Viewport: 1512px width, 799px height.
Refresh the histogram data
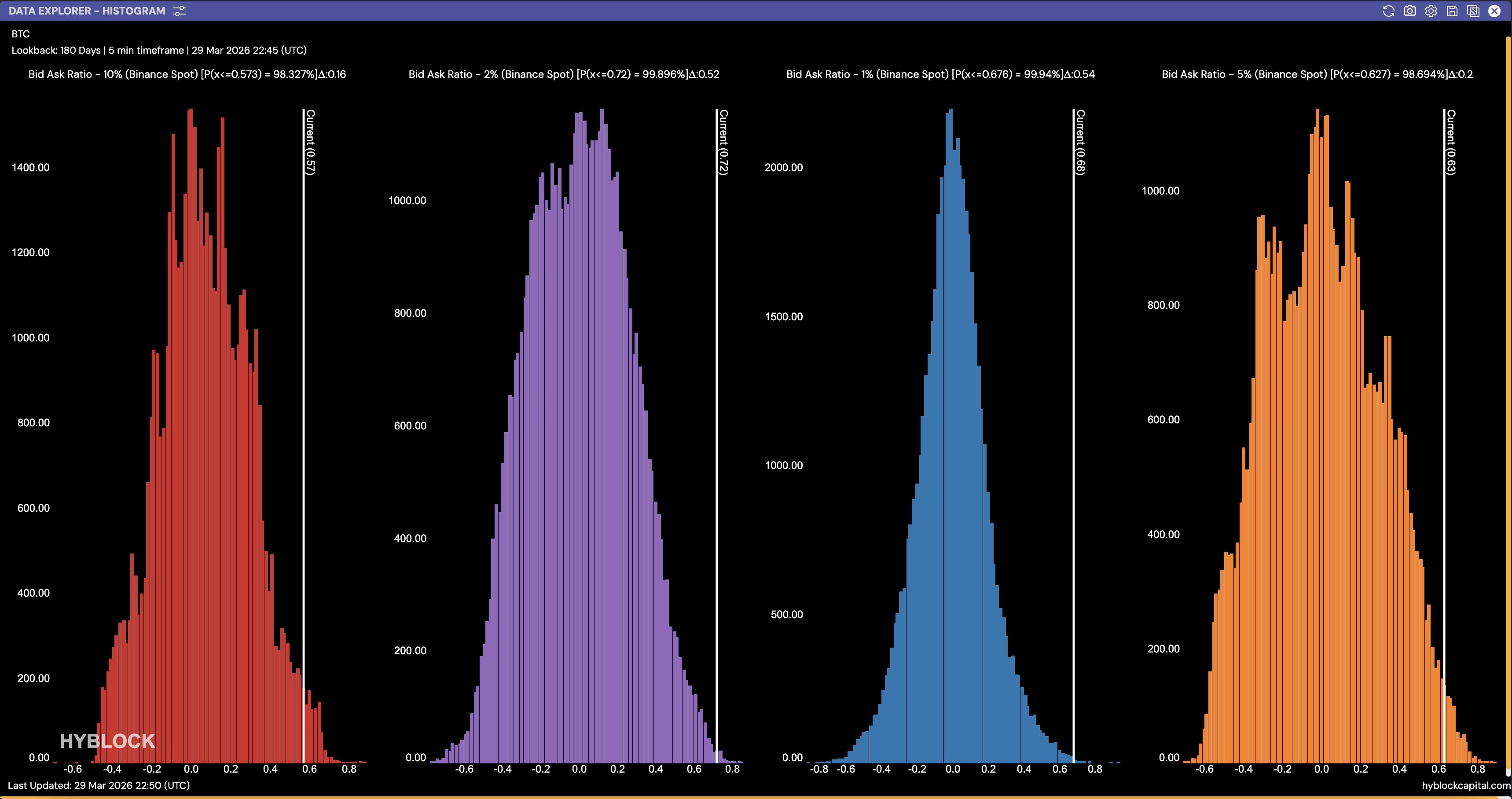[x=1388, y=11]
